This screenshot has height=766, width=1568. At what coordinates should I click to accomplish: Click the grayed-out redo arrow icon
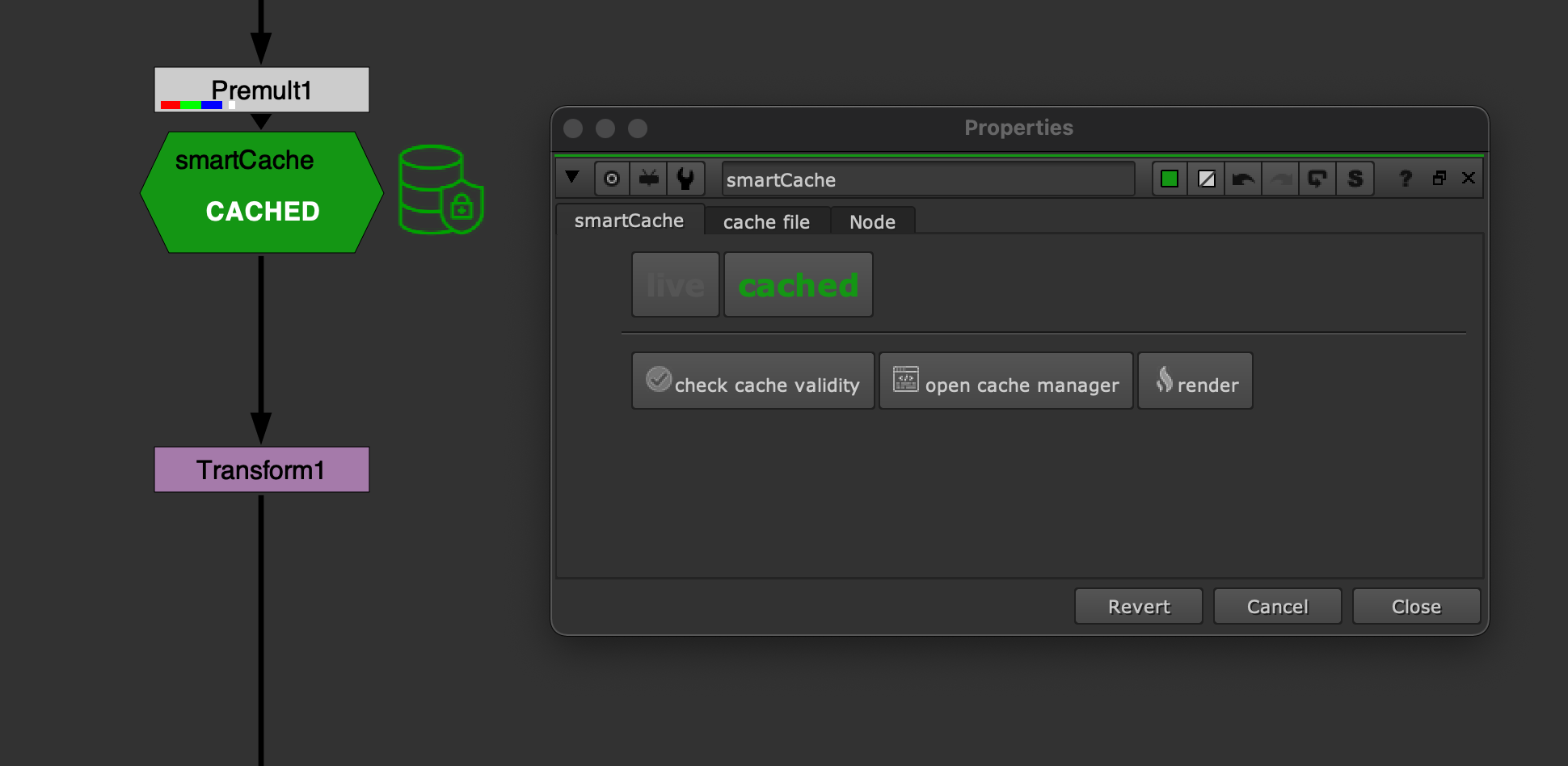coord(1279,179)
